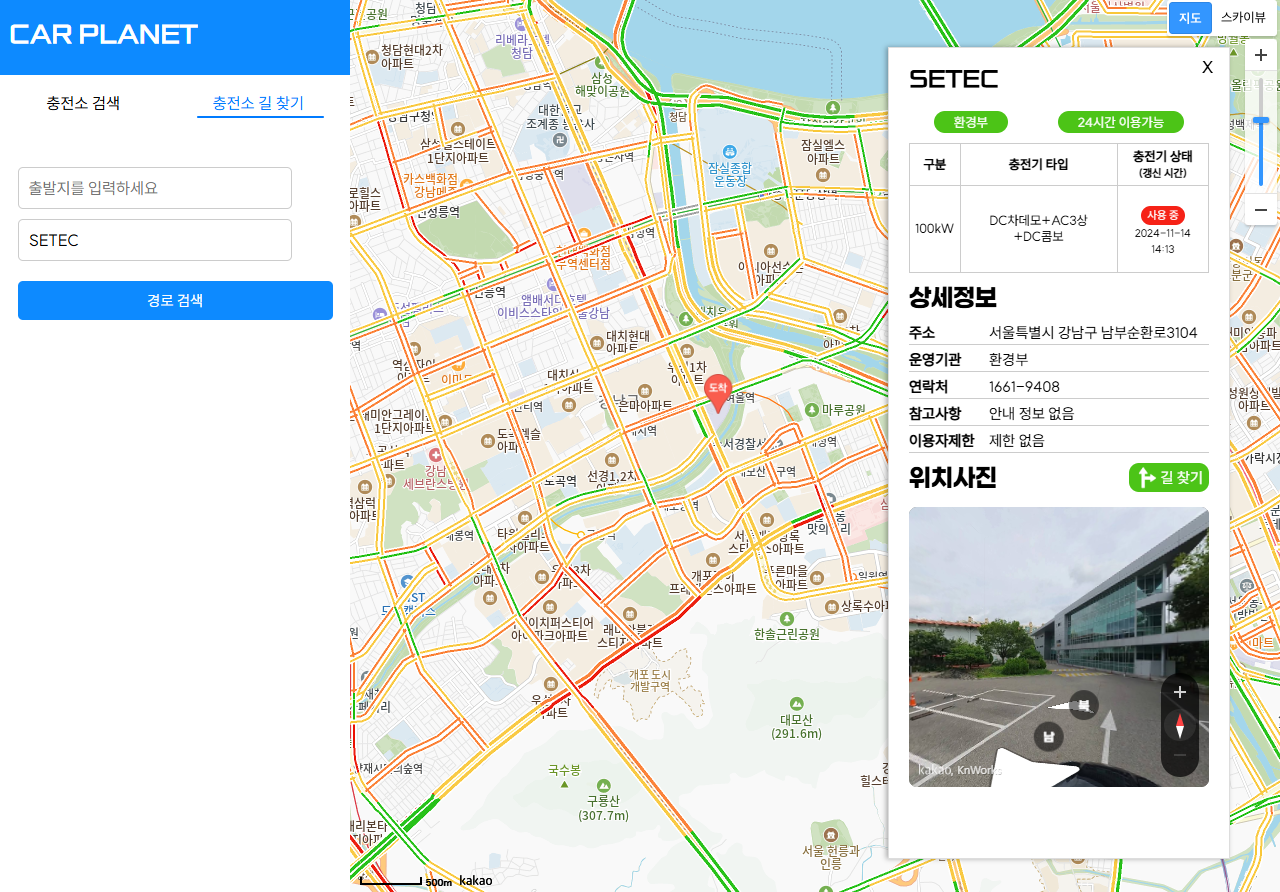Move roadview north via 북 marker

pos(1083,705)
